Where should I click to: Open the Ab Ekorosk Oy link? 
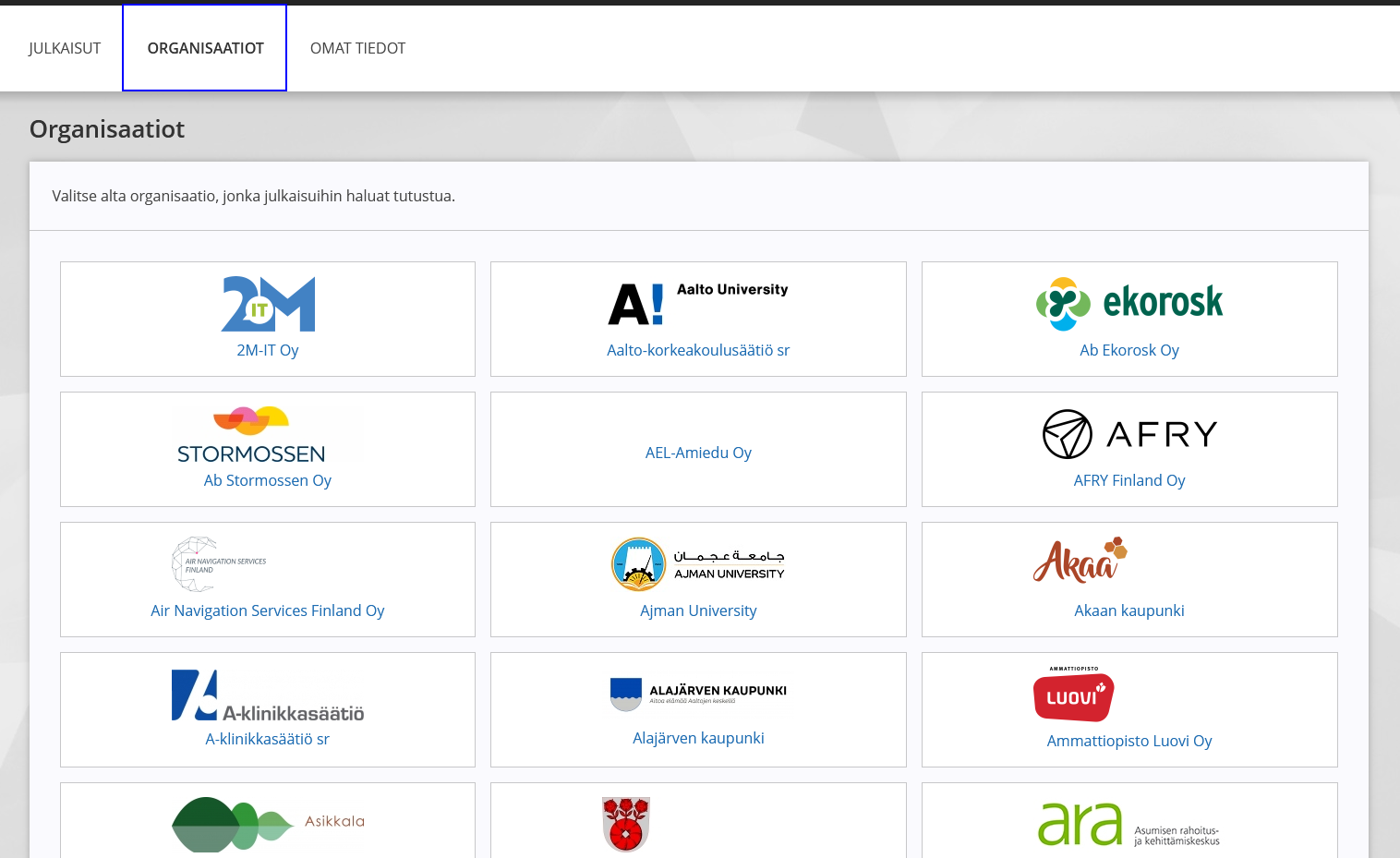(1129, 350)
